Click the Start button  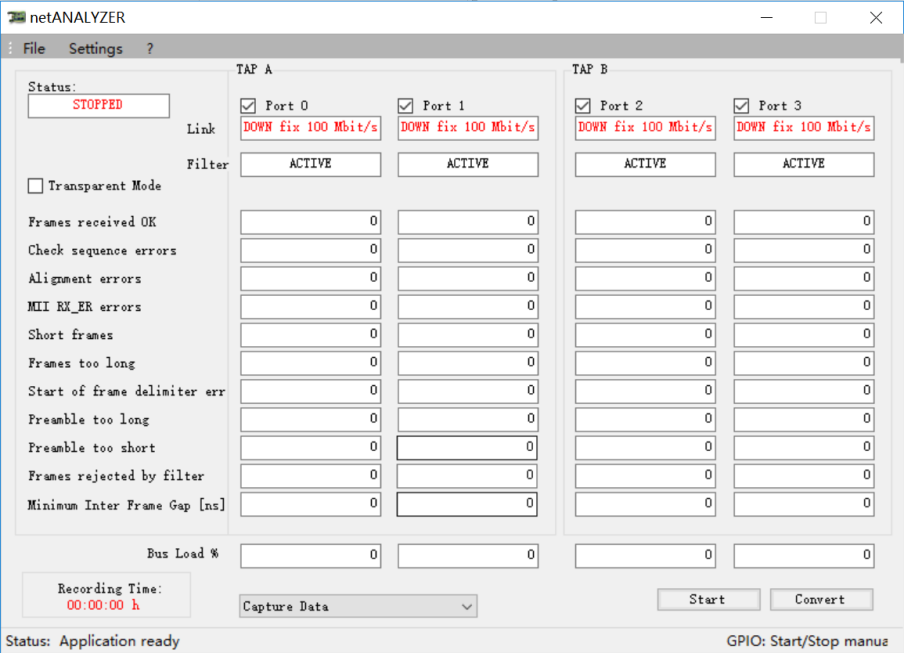click(709, 599)
